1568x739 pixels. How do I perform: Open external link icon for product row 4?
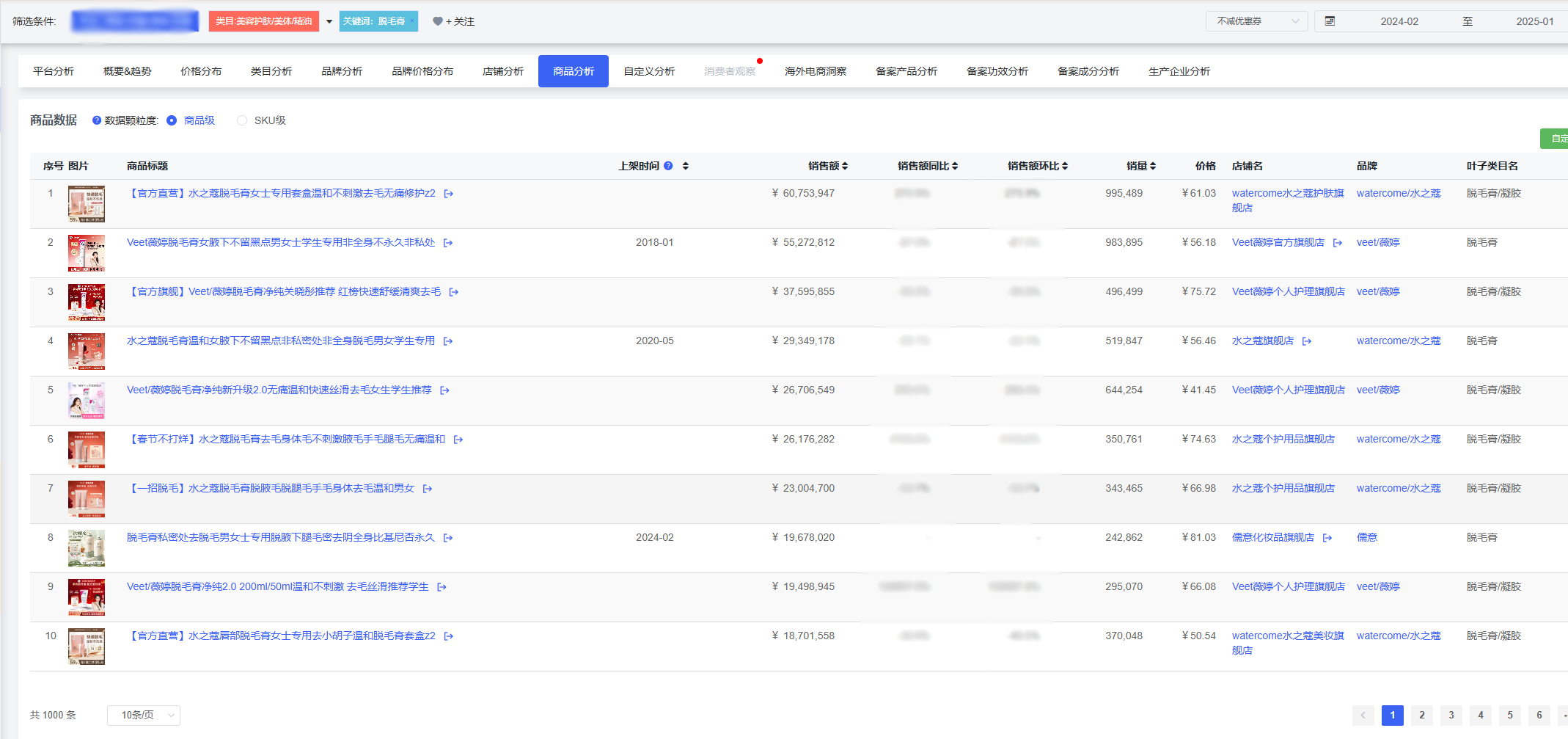[x=448, y=341]
